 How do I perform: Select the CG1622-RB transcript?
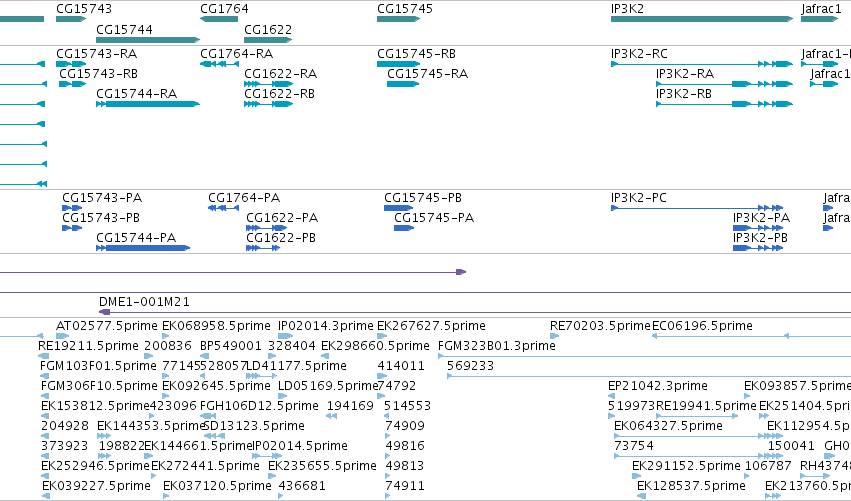pos(268,104)
